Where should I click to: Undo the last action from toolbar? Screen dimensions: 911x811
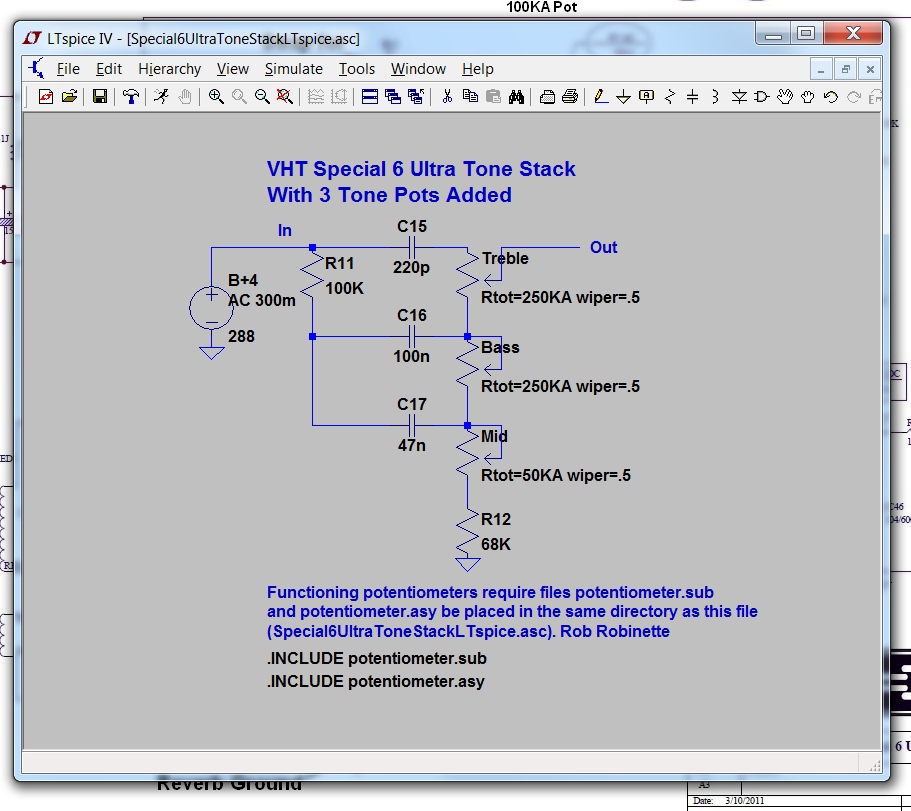tap(831, 96)
